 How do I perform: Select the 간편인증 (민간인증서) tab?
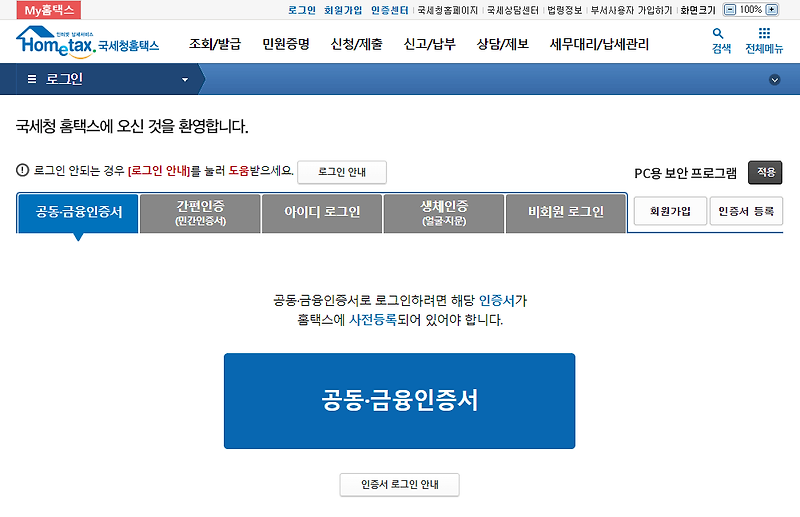point(200,213)
